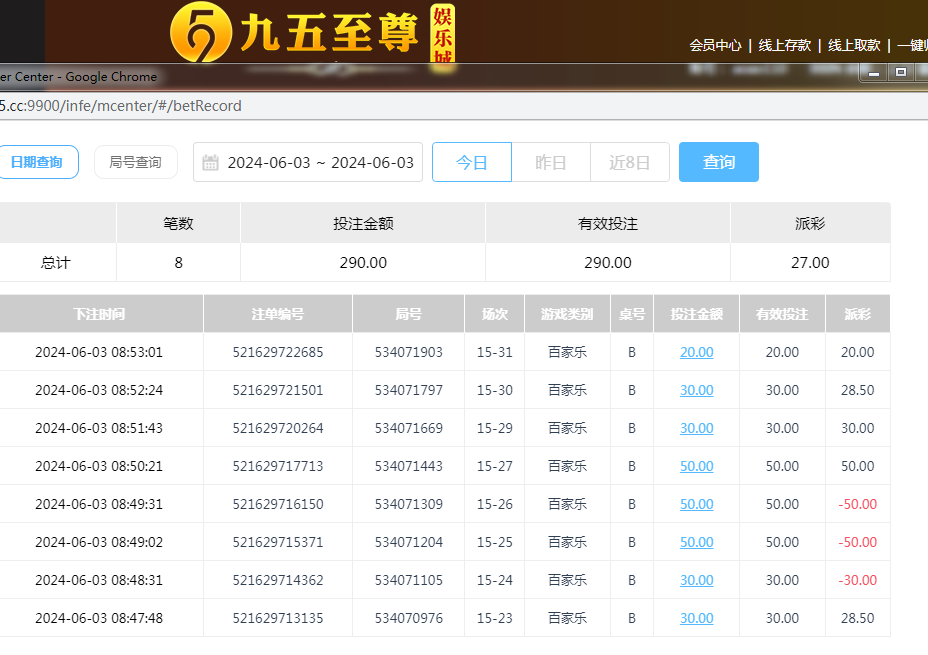928x655 pixels.
Task: Click the browser address bar URL
Action: (x=120, y=106)
